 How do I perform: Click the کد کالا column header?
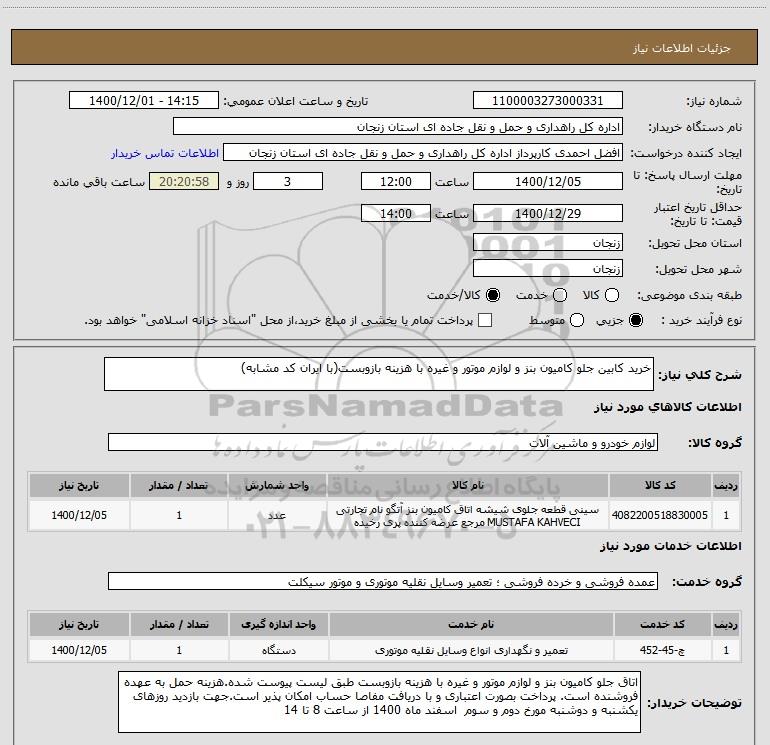click(660, 485)
